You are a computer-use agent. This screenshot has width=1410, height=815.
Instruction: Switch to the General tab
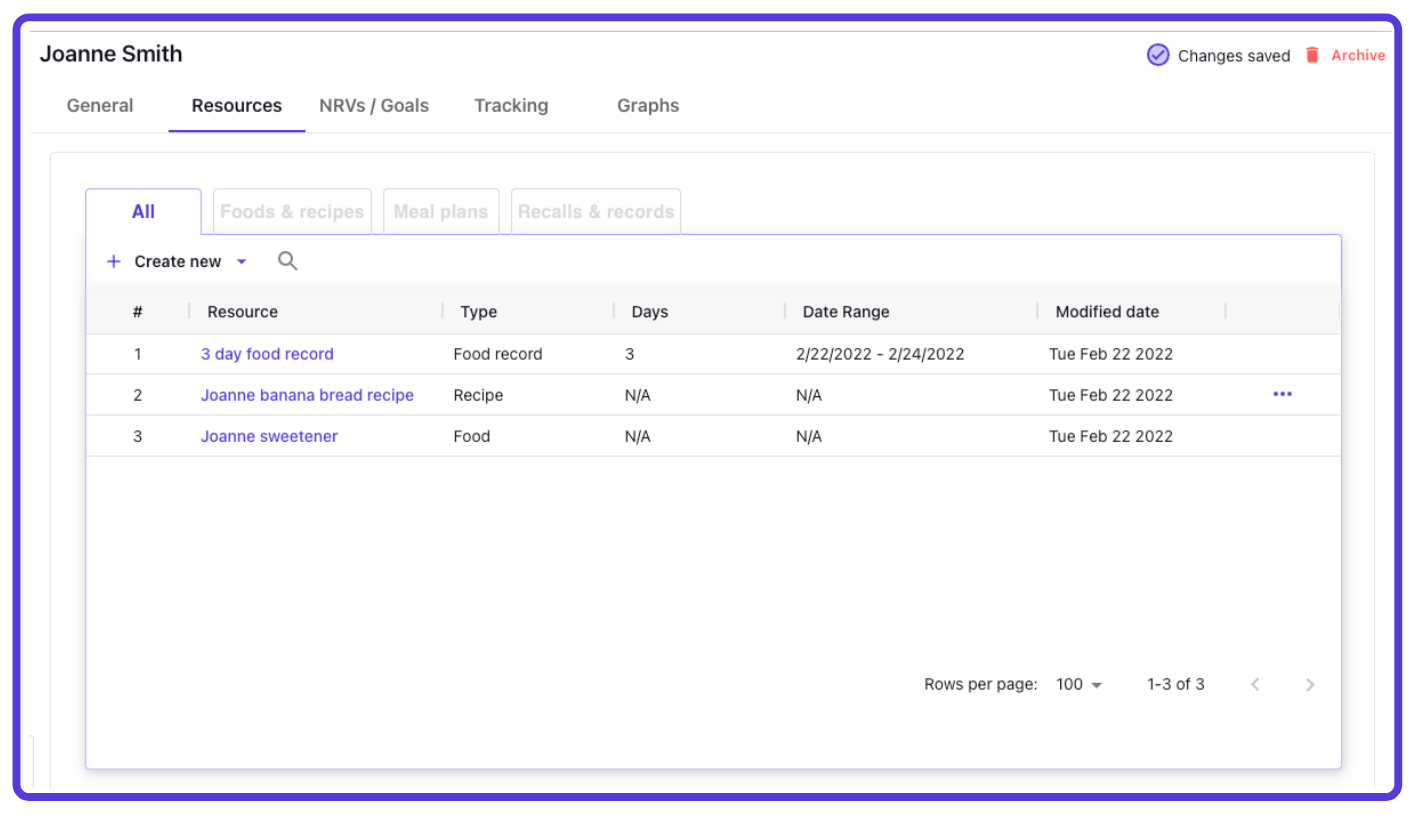(100, 105)
